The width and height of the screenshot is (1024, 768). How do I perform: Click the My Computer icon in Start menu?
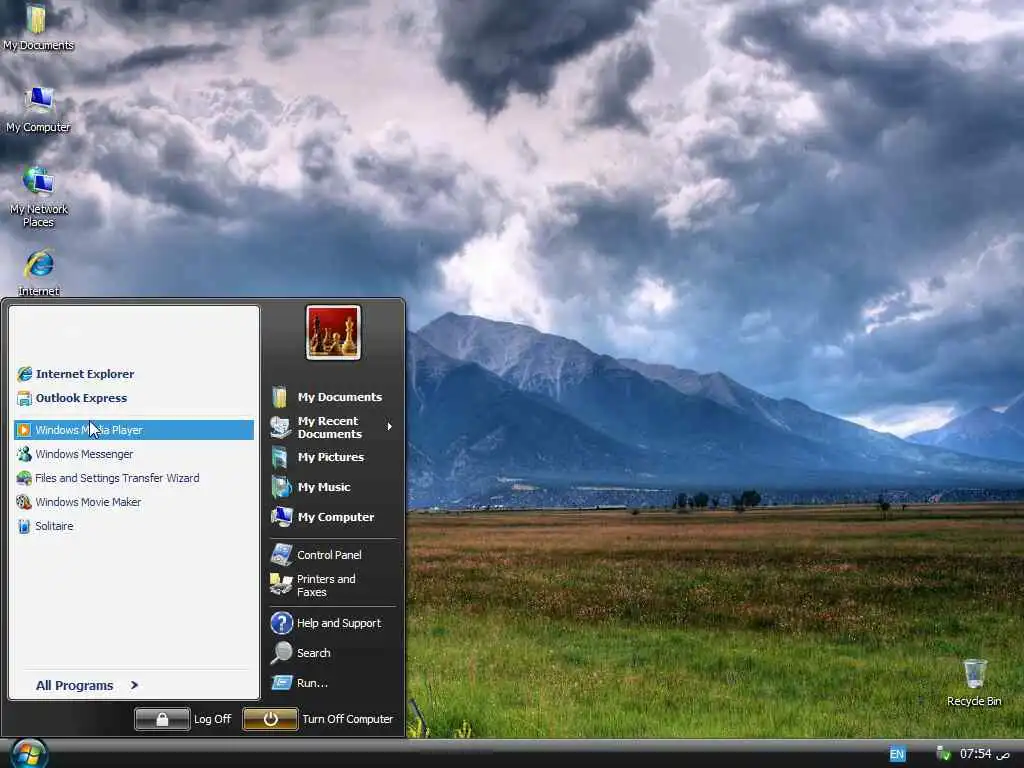click(x=281, y=517)
